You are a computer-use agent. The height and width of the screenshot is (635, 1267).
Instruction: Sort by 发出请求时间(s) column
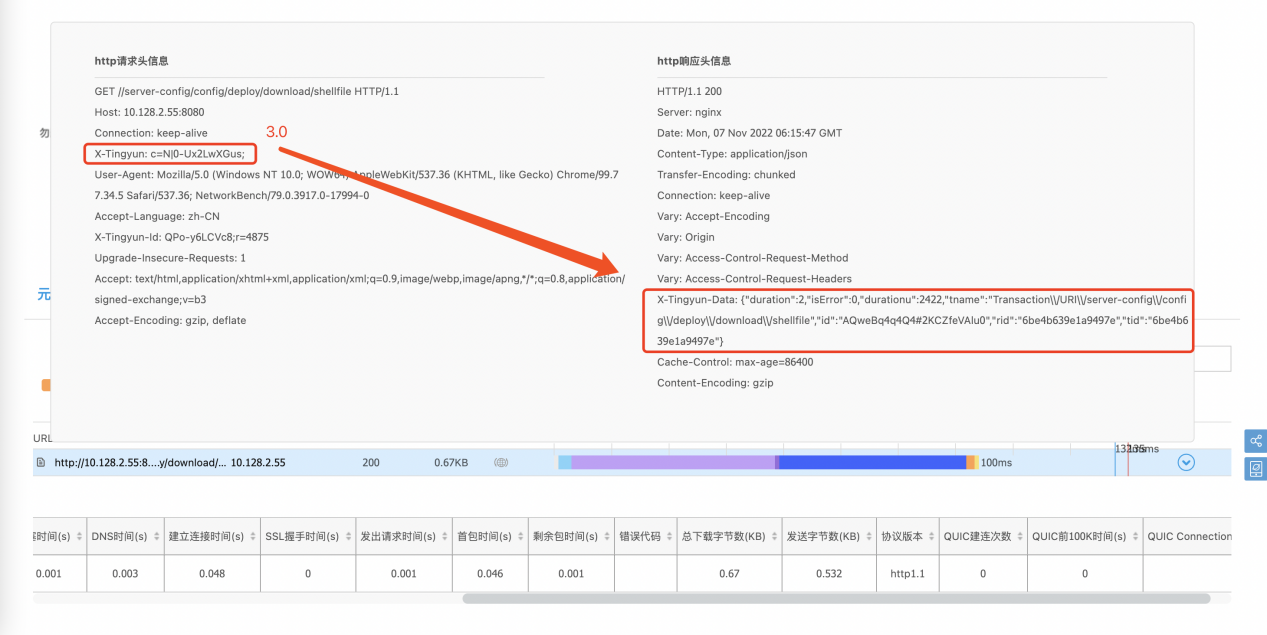(x=398, y=536)
